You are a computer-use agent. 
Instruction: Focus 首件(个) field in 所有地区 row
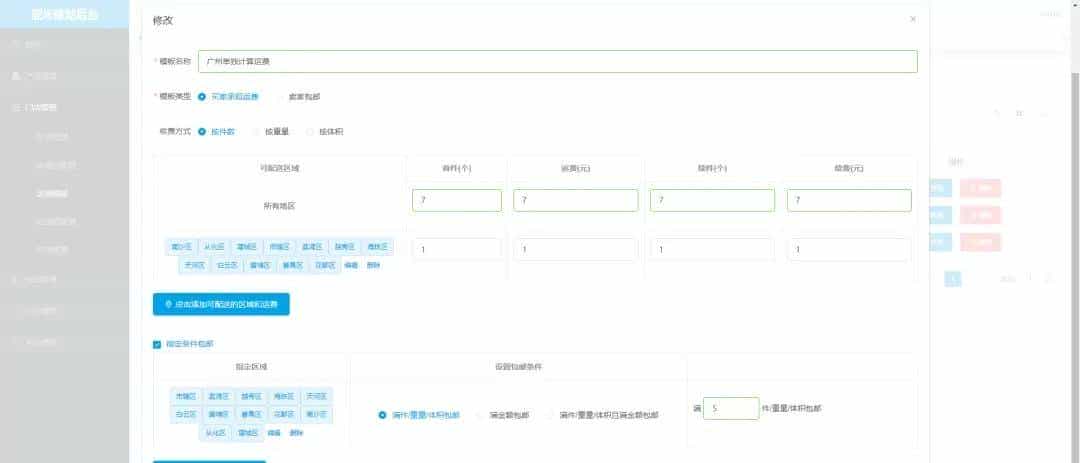click(457, 200)
